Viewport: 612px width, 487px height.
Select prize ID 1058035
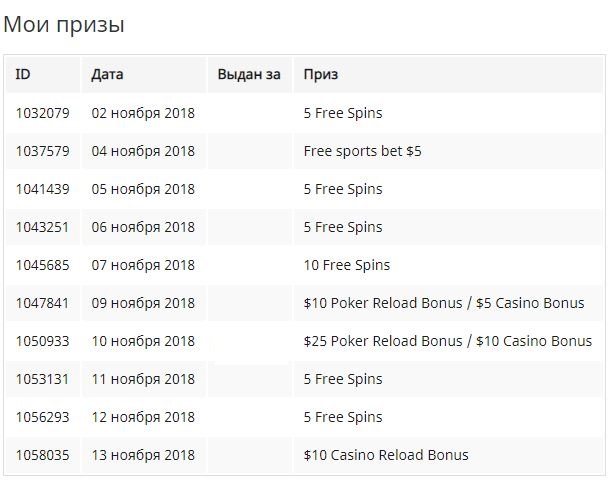(x=43, y=455)
